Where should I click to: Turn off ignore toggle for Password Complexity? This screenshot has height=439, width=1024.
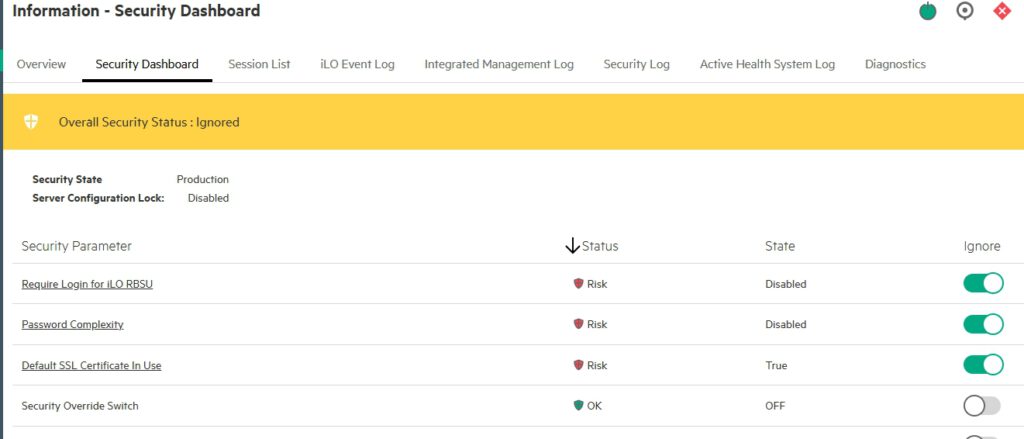click(x=982, y=324)
